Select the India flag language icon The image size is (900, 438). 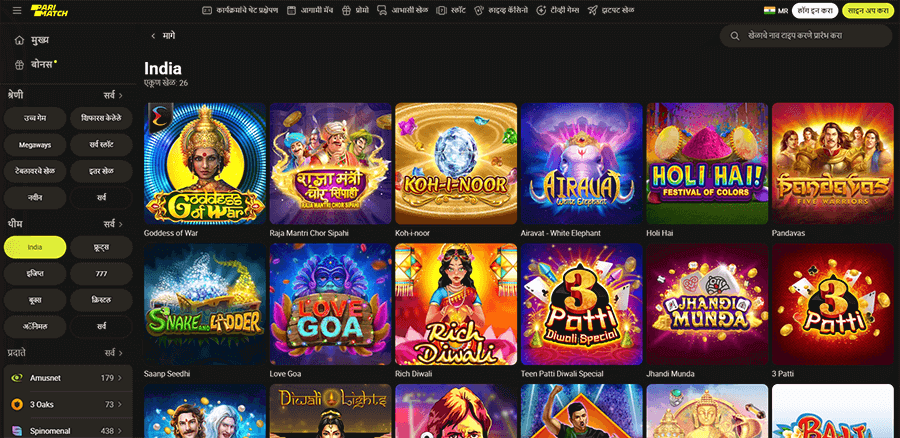[769, 10]
